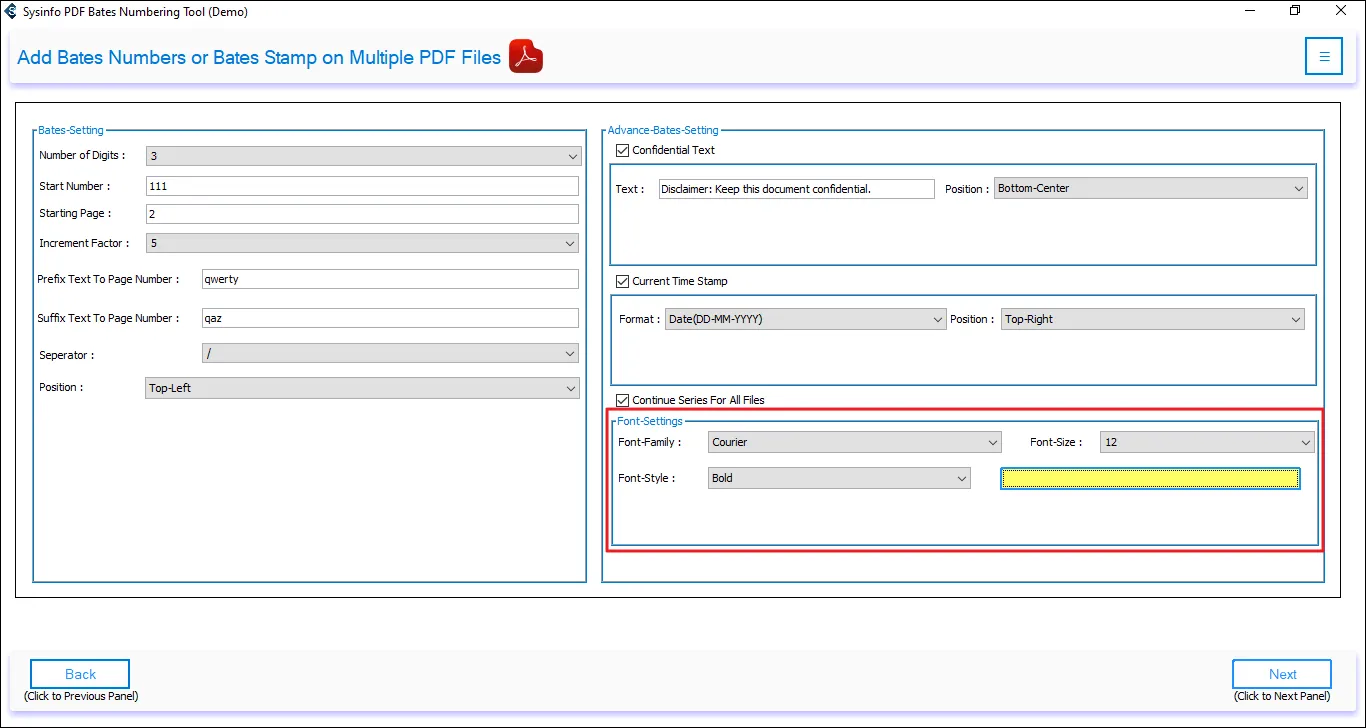This screenshot has width=1366, height=728.
Task: Restore down the application window
Action: [x=1295, y=12]
